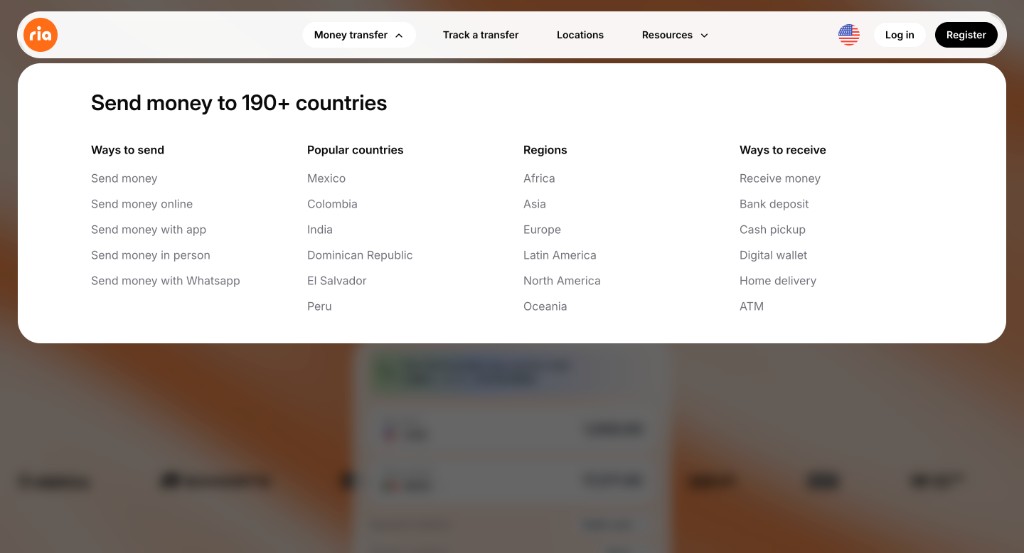Open the Peru link

[x=319, y=306]
